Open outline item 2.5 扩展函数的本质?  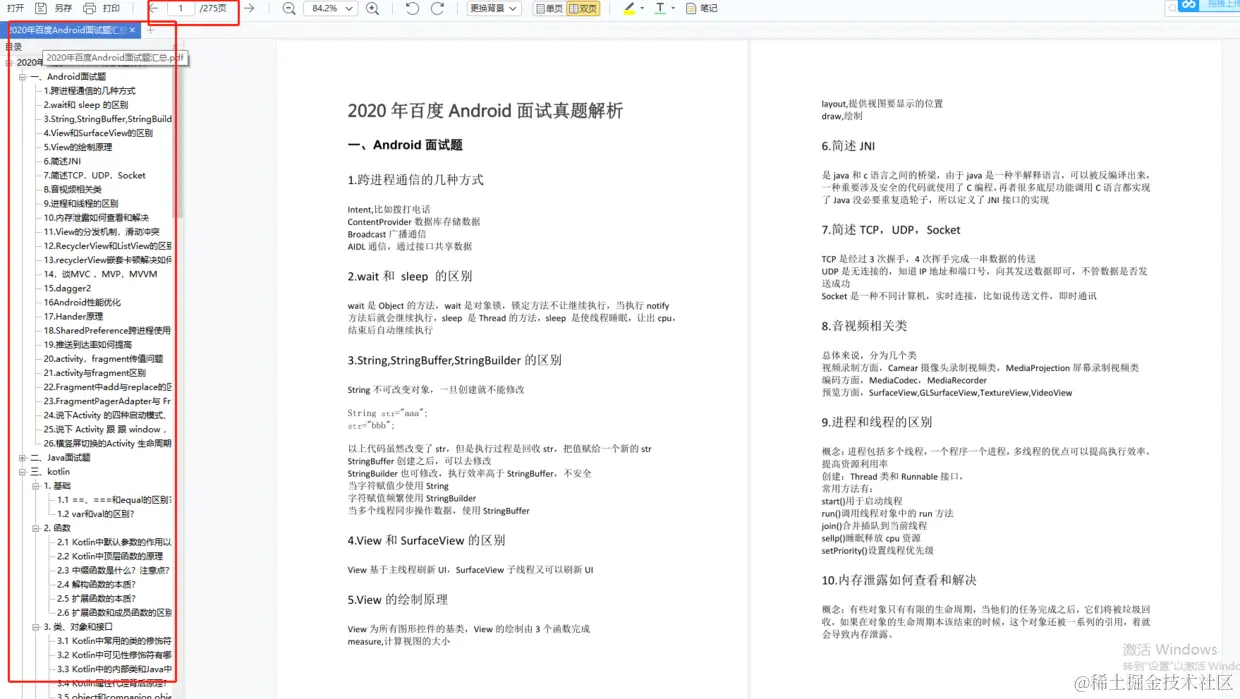pos(96,598)
